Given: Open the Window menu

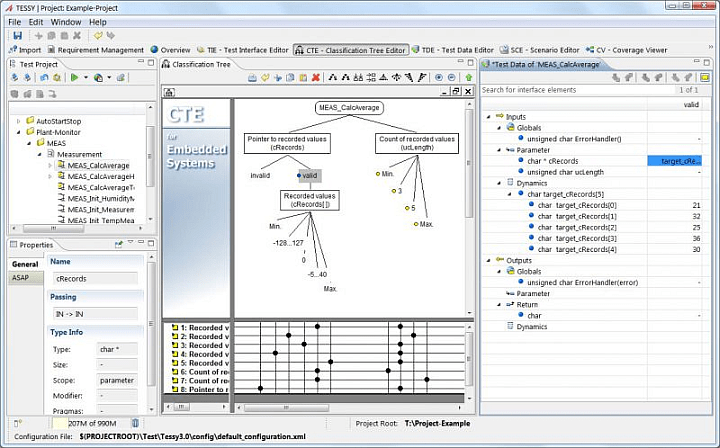Looking at the screenshot, I should point(66,21).
